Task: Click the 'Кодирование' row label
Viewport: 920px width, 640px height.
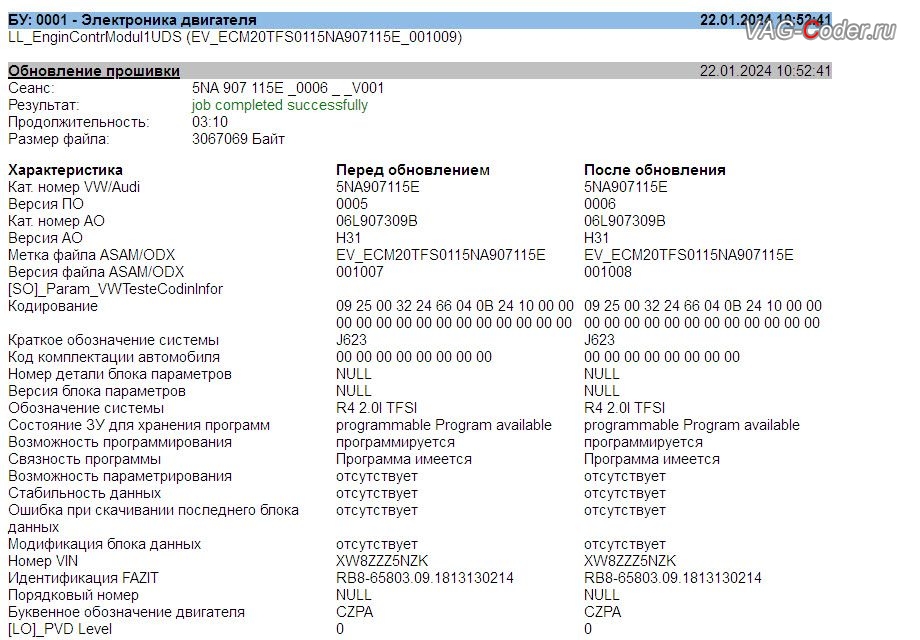Action: pyautogui.click(x=53, y=306)
